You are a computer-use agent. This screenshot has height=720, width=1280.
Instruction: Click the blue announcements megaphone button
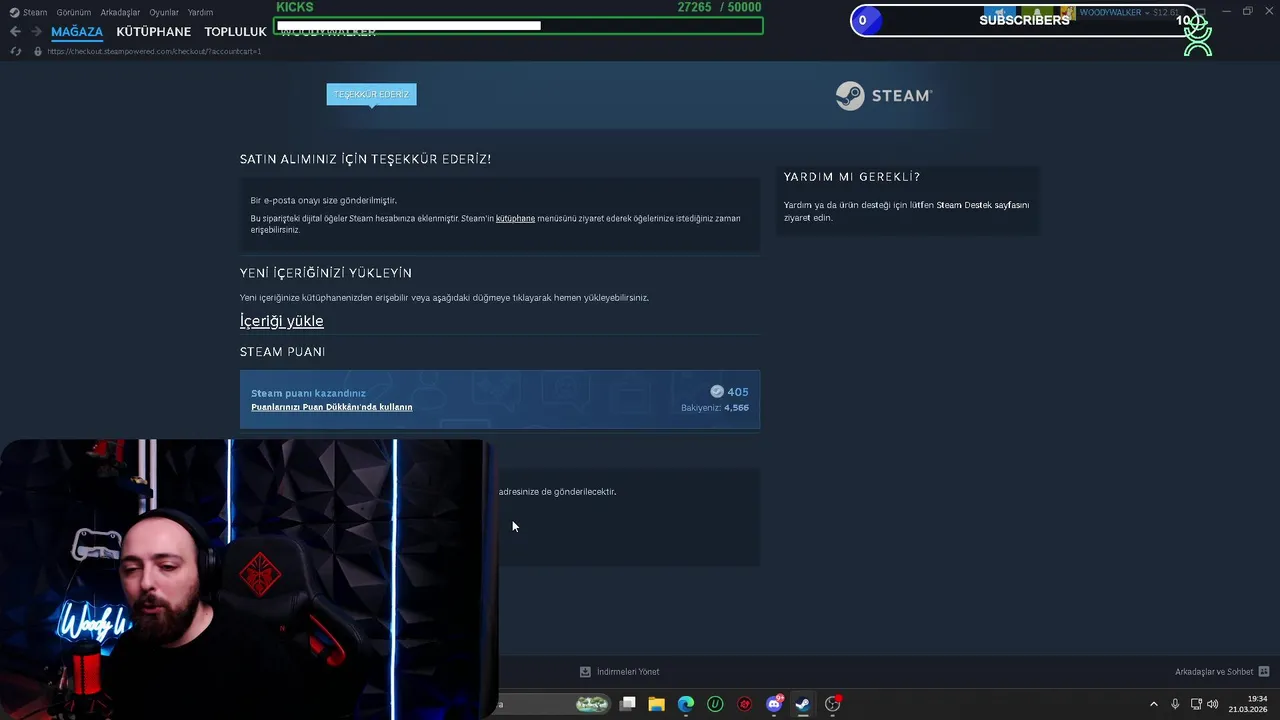[x=1000, y=13]
